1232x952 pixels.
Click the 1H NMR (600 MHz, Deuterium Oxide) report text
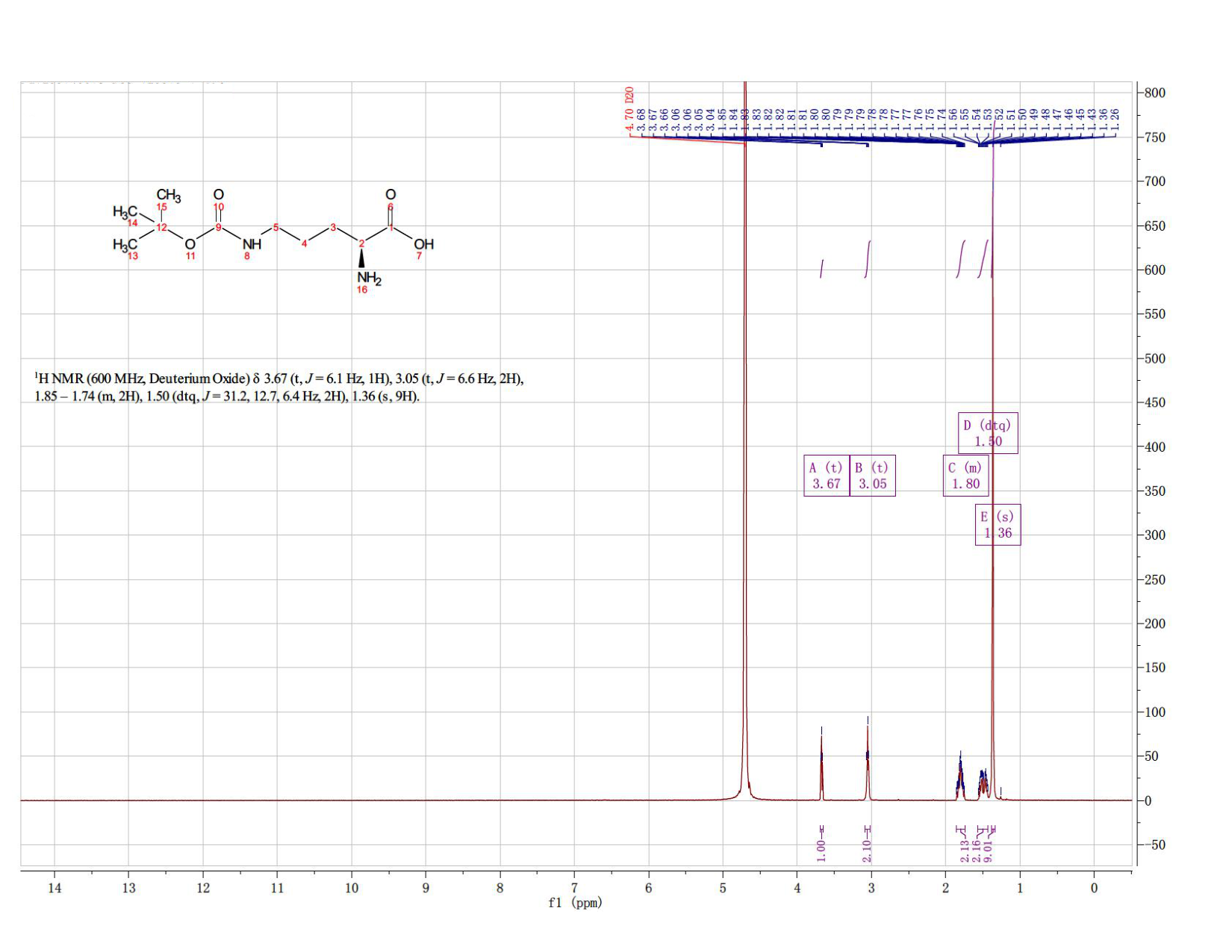point(279,388)
